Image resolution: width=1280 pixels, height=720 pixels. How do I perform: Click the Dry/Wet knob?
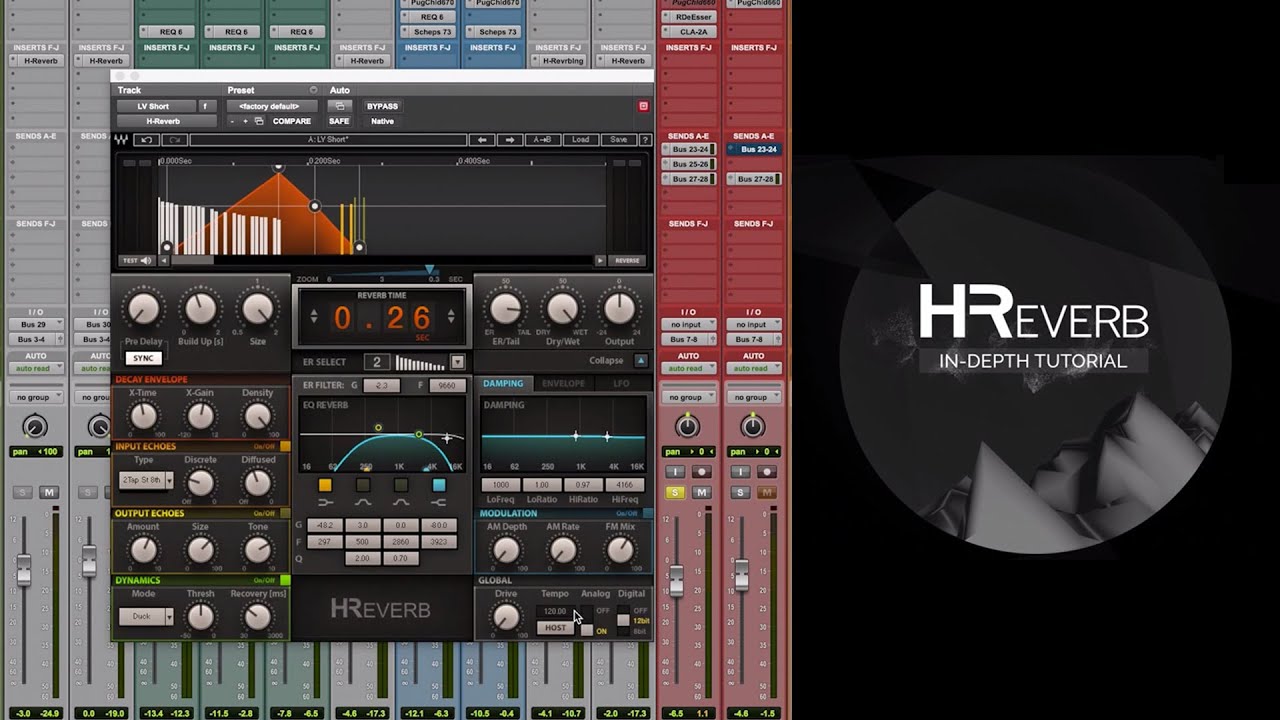562,310
